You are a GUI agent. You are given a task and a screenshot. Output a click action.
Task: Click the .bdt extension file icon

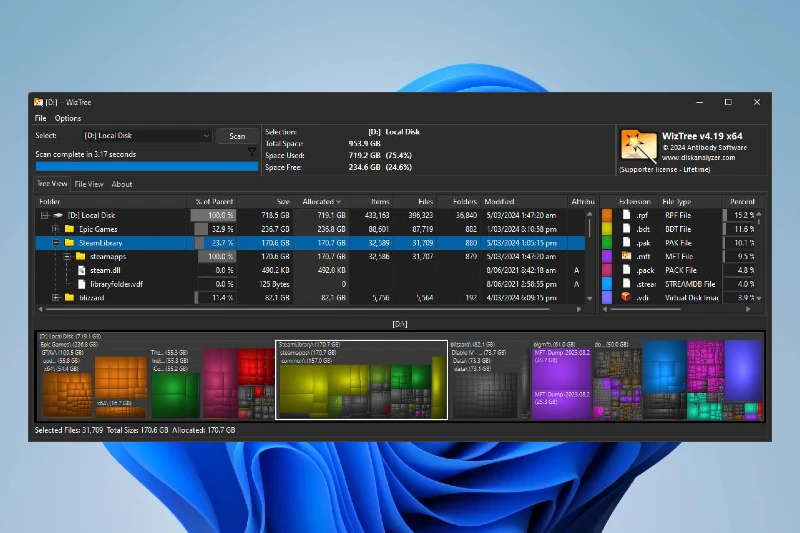627,229
